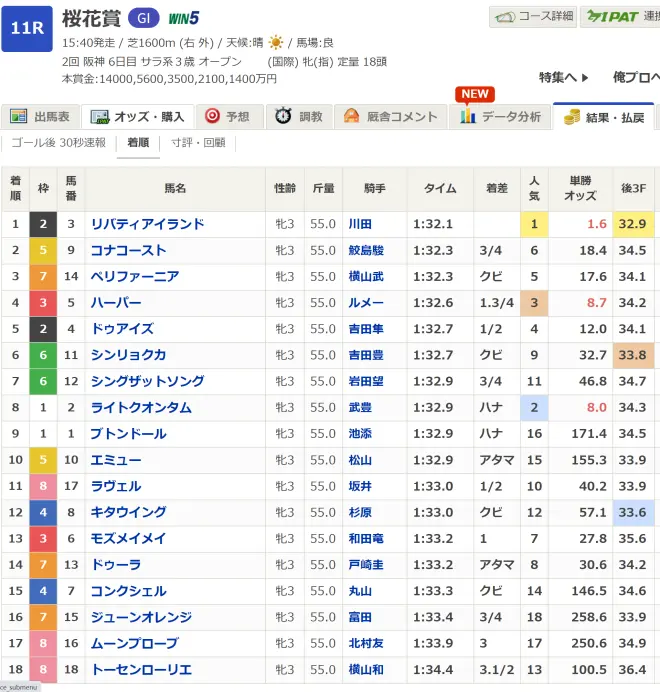Switch to ゴール後 30秒速報 sub-tab

click(x=58, y=143)
